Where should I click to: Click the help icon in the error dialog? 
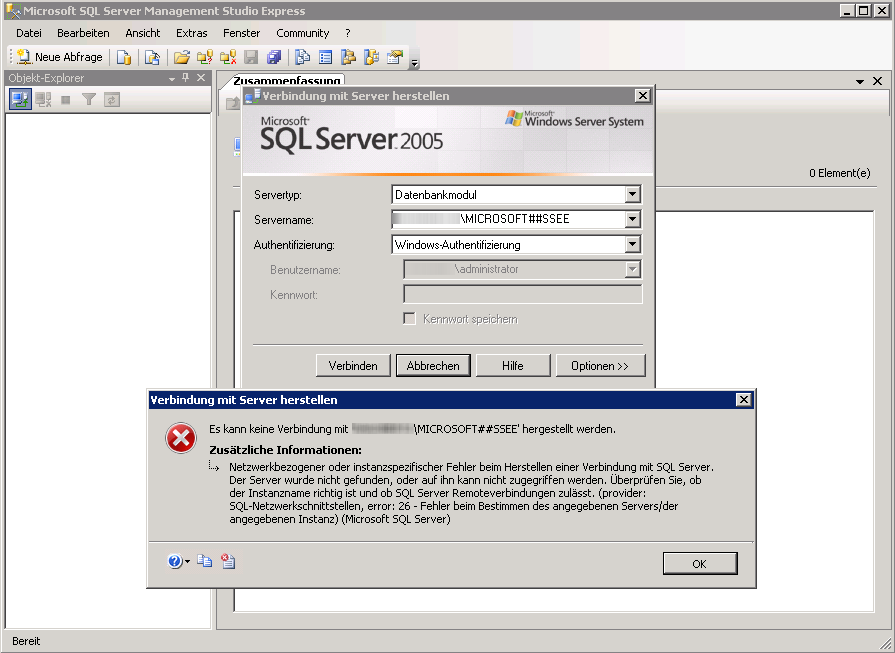tap(175, 562)
